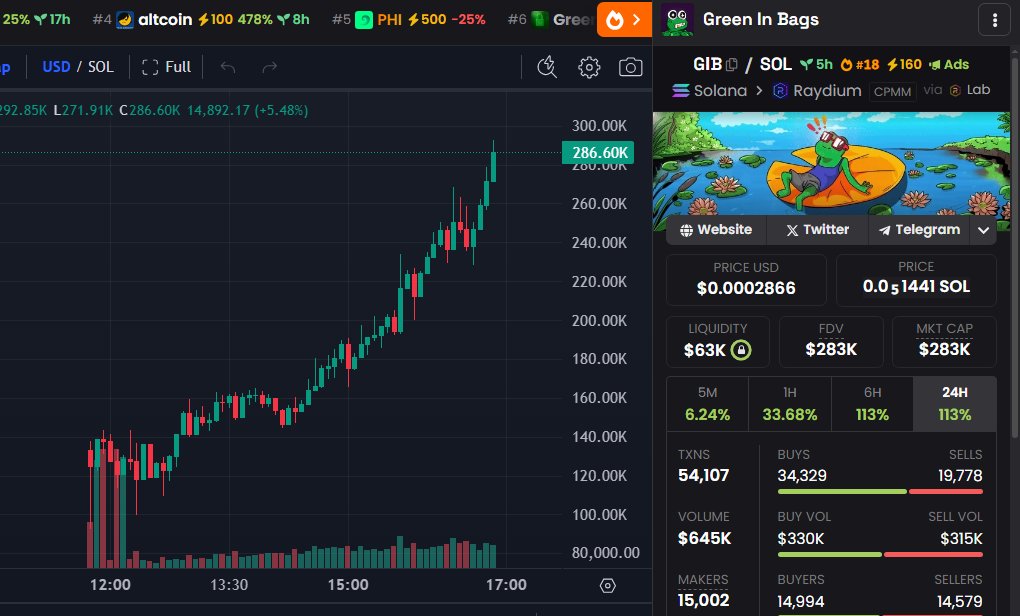Open the Website link
The width and height of the screenshot is (1020, 616).
coord(716,230)
